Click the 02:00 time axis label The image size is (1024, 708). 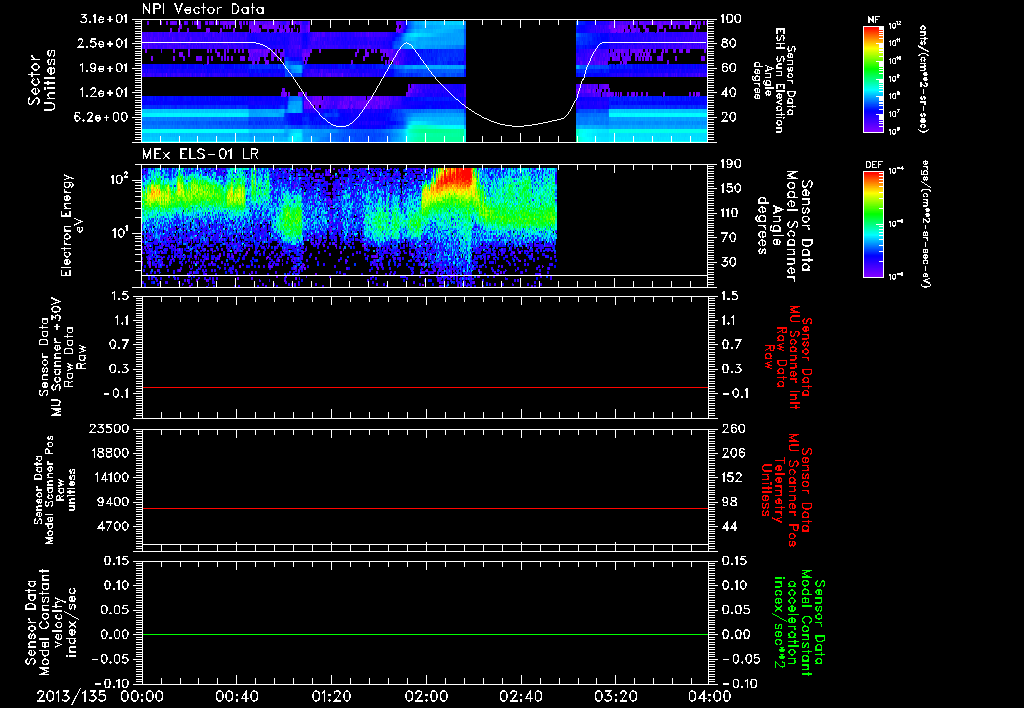point(426,696)
